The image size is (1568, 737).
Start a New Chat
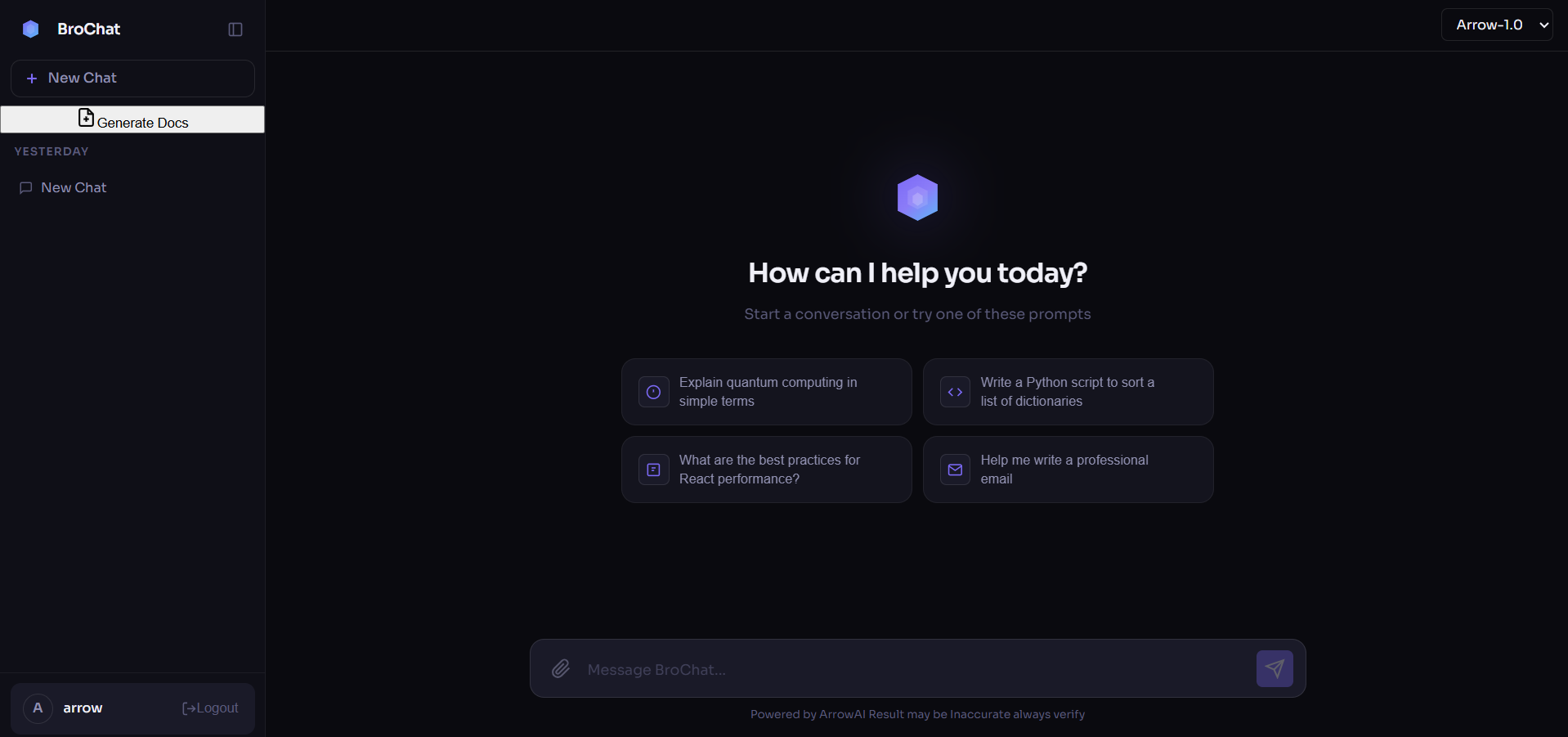pos(132,79)
